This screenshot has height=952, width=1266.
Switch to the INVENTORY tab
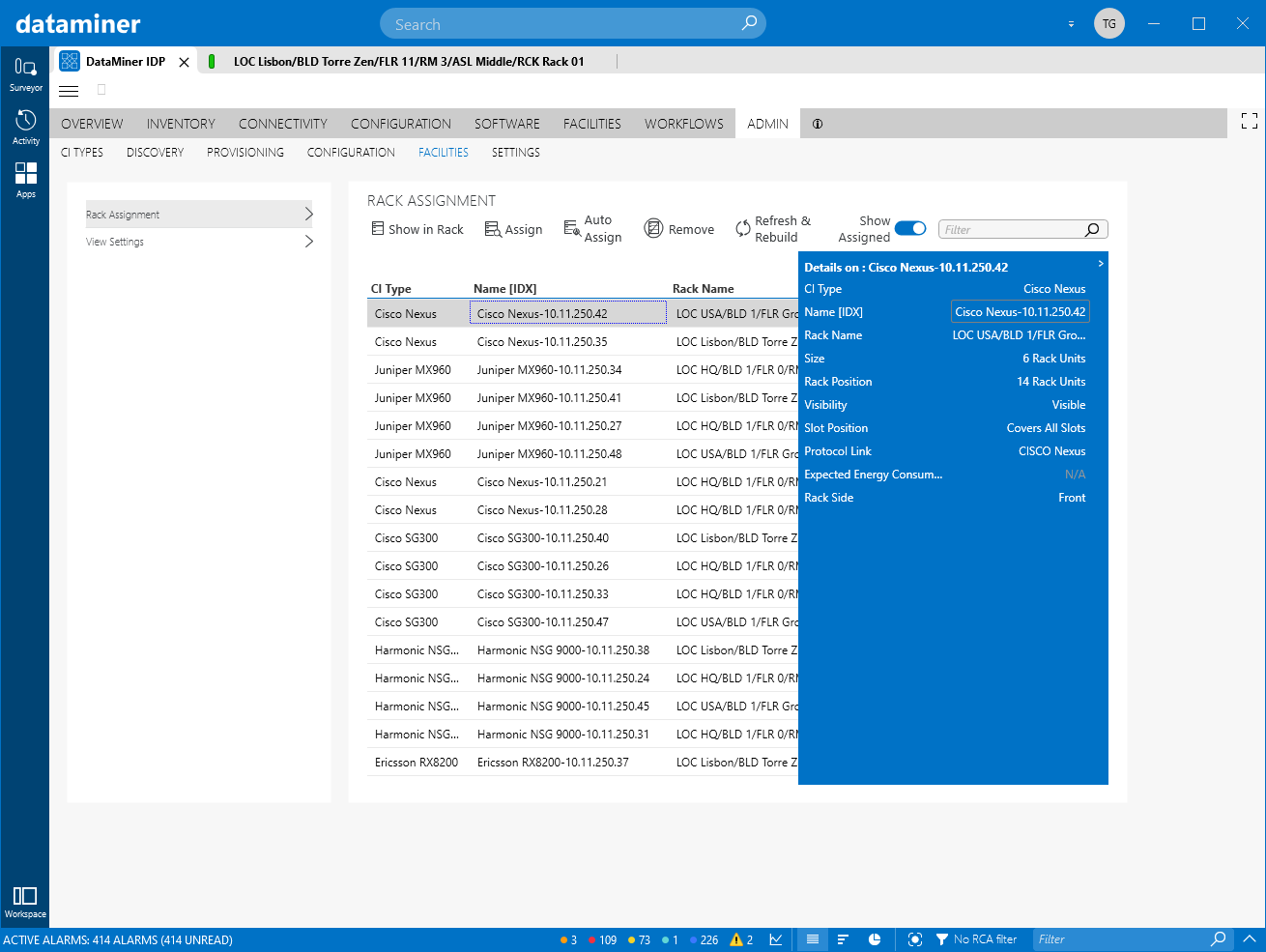[x=181, y=124]
